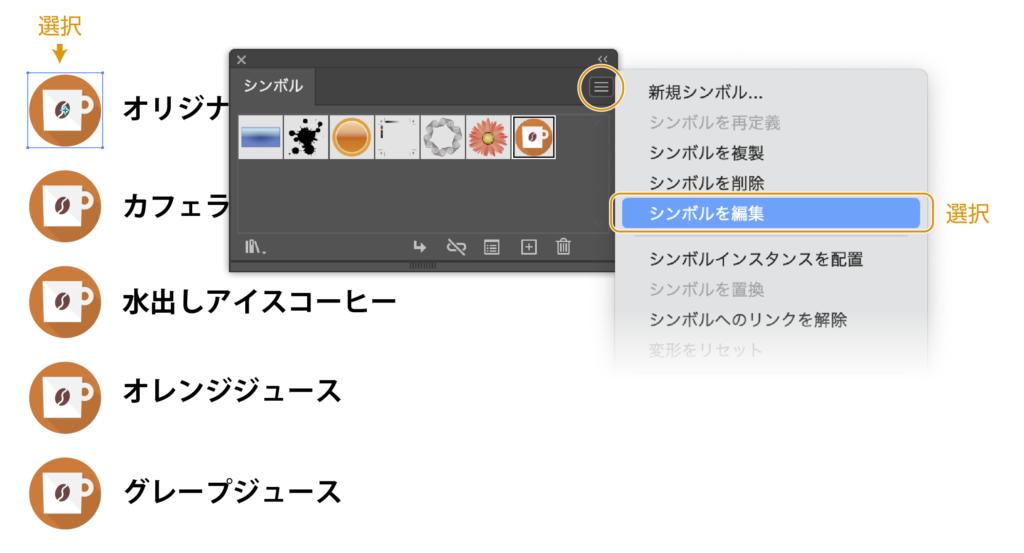1024x553 pixels.
Task: Choose シンボルを編集 menu item
Action: click(771, 213)
